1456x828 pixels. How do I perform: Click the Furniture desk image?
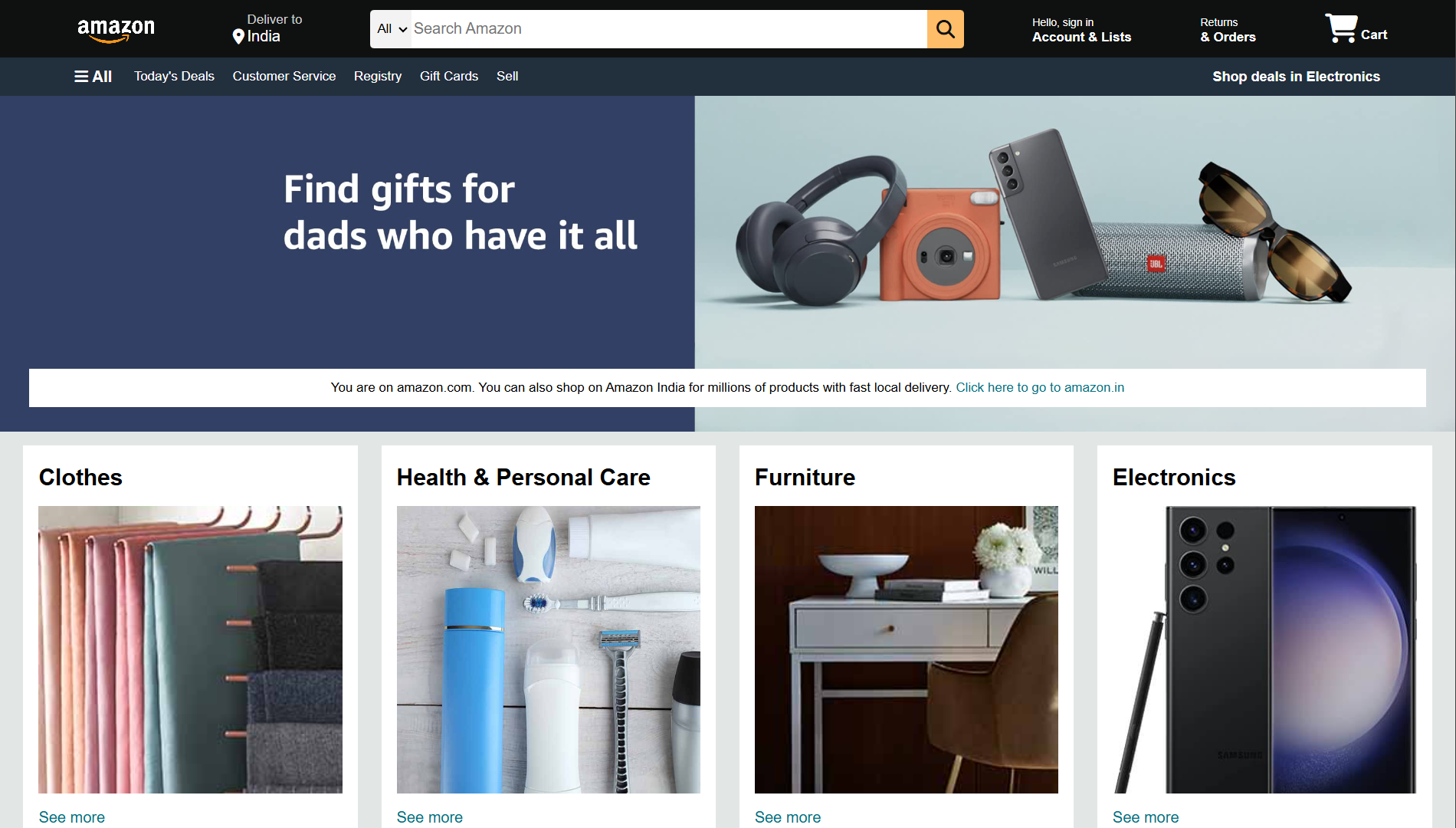(x=907, y=649)
